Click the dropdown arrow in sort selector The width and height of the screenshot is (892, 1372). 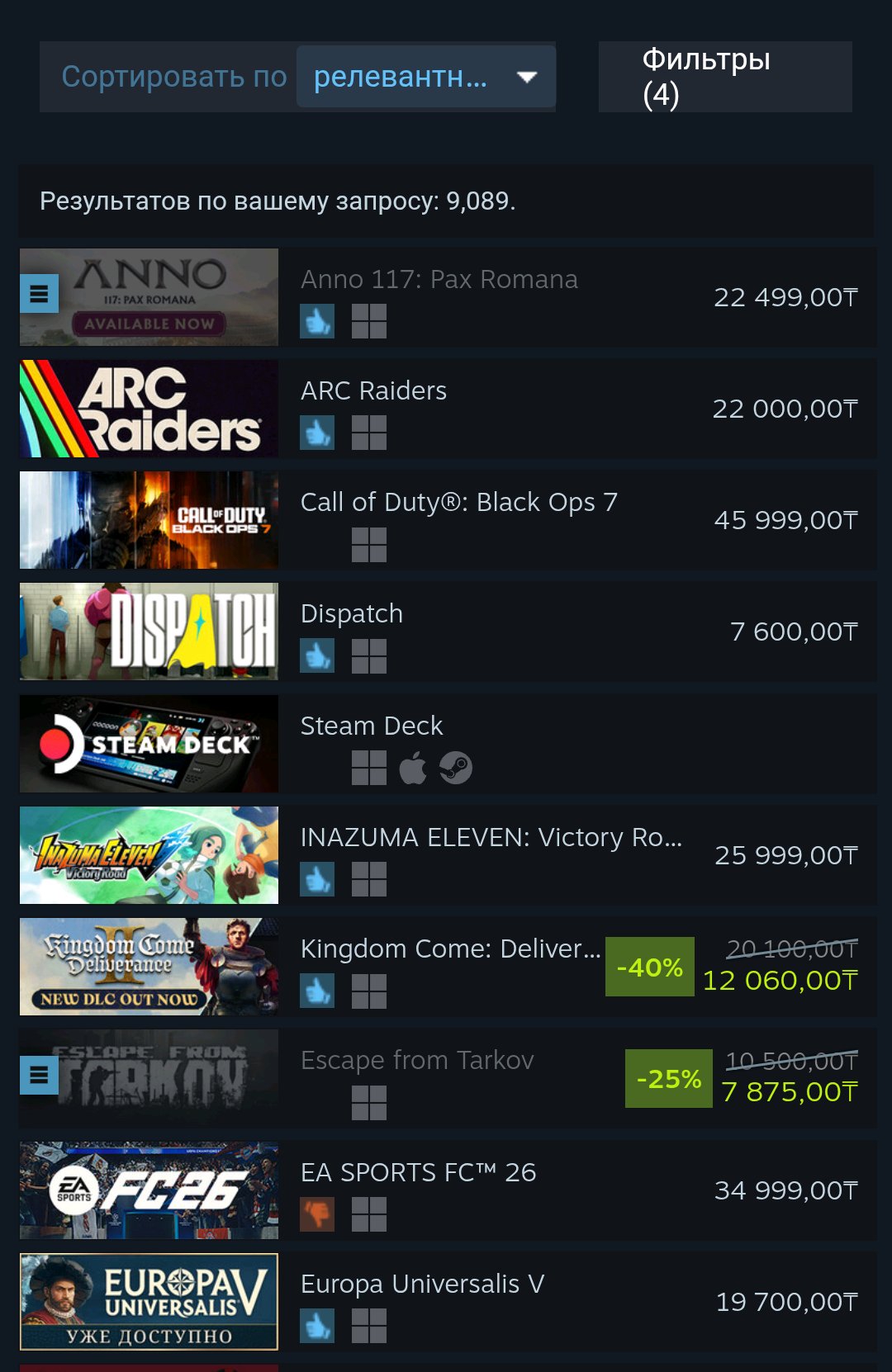tap(527, 77)
